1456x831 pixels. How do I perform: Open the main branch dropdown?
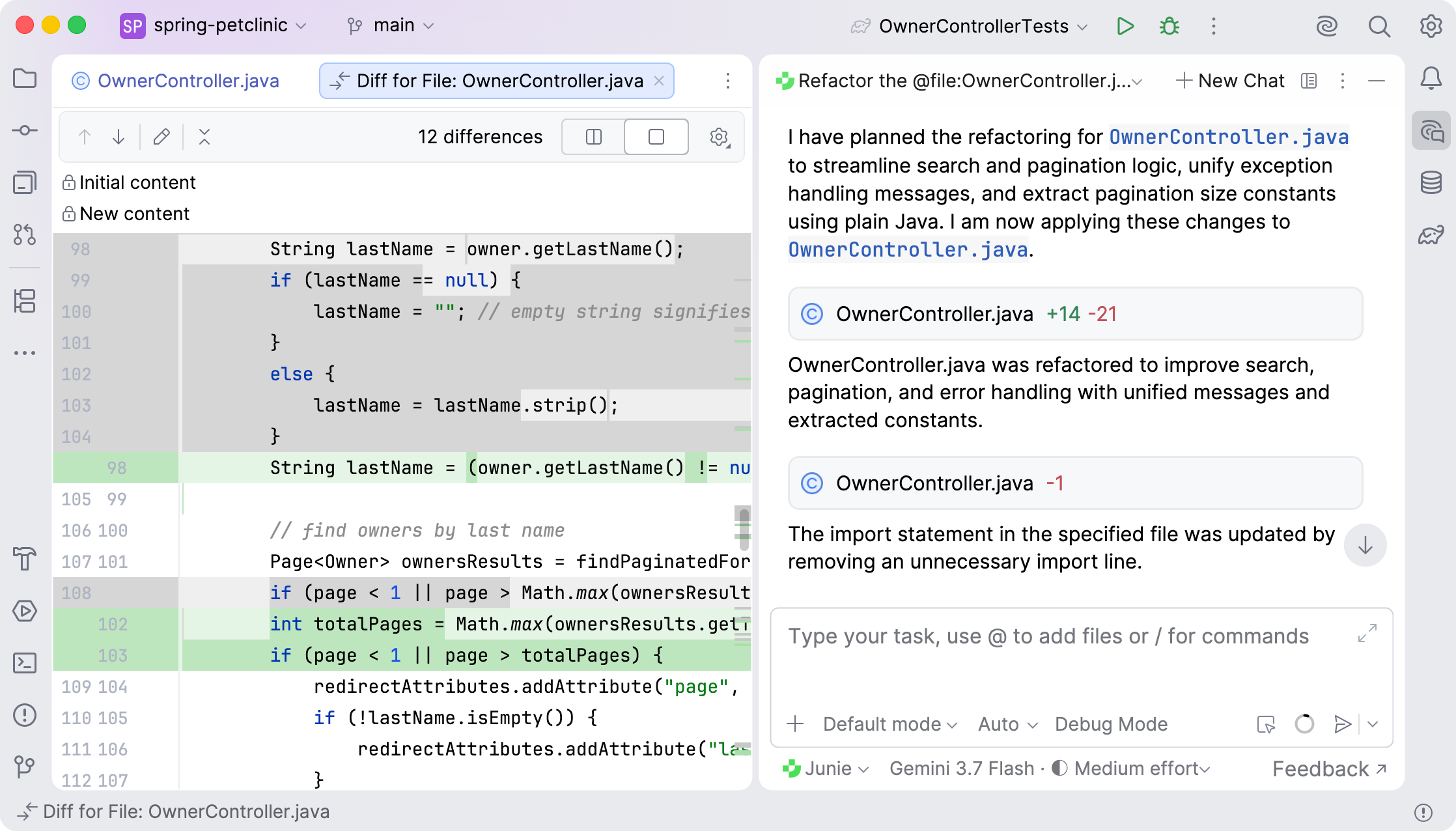coord(391,25)
